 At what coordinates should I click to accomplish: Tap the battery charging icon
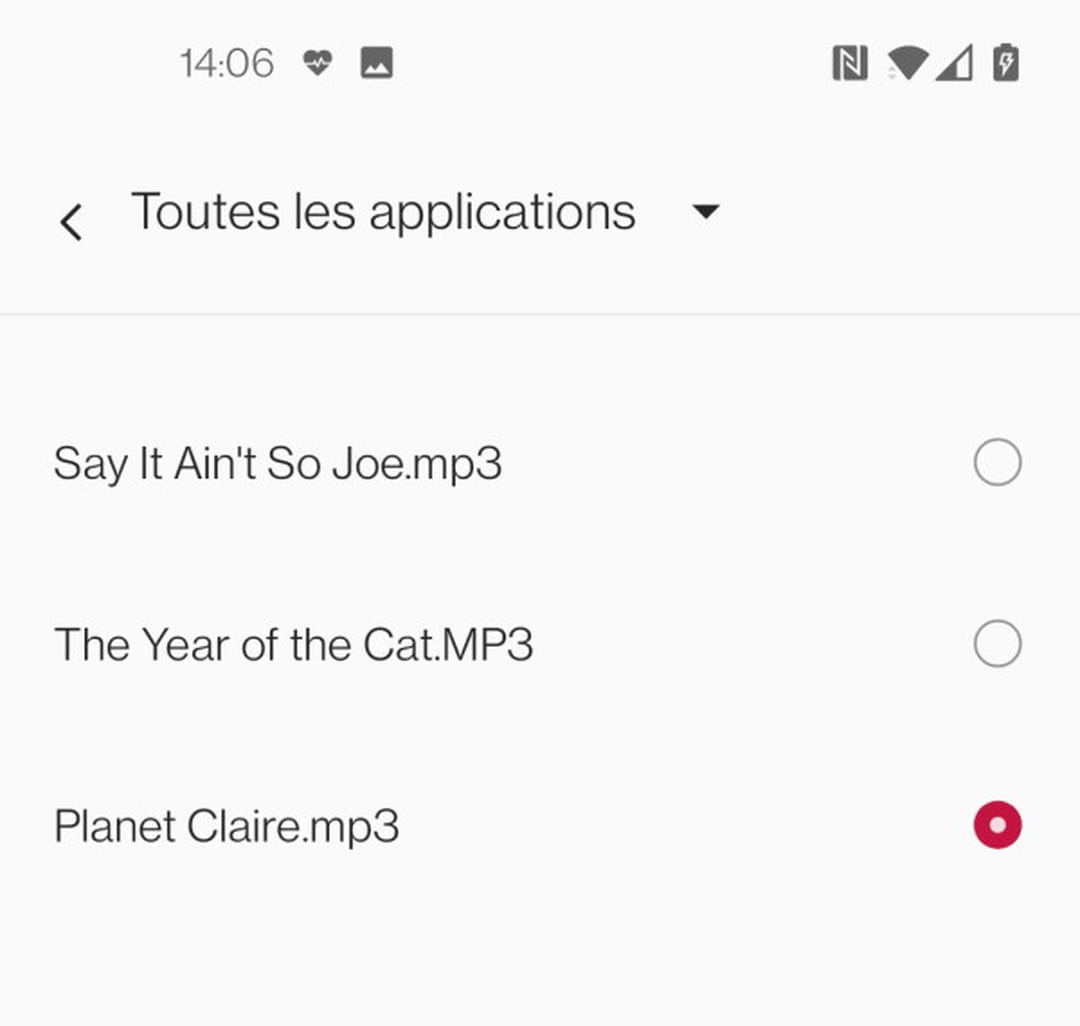pos(1005,64)
